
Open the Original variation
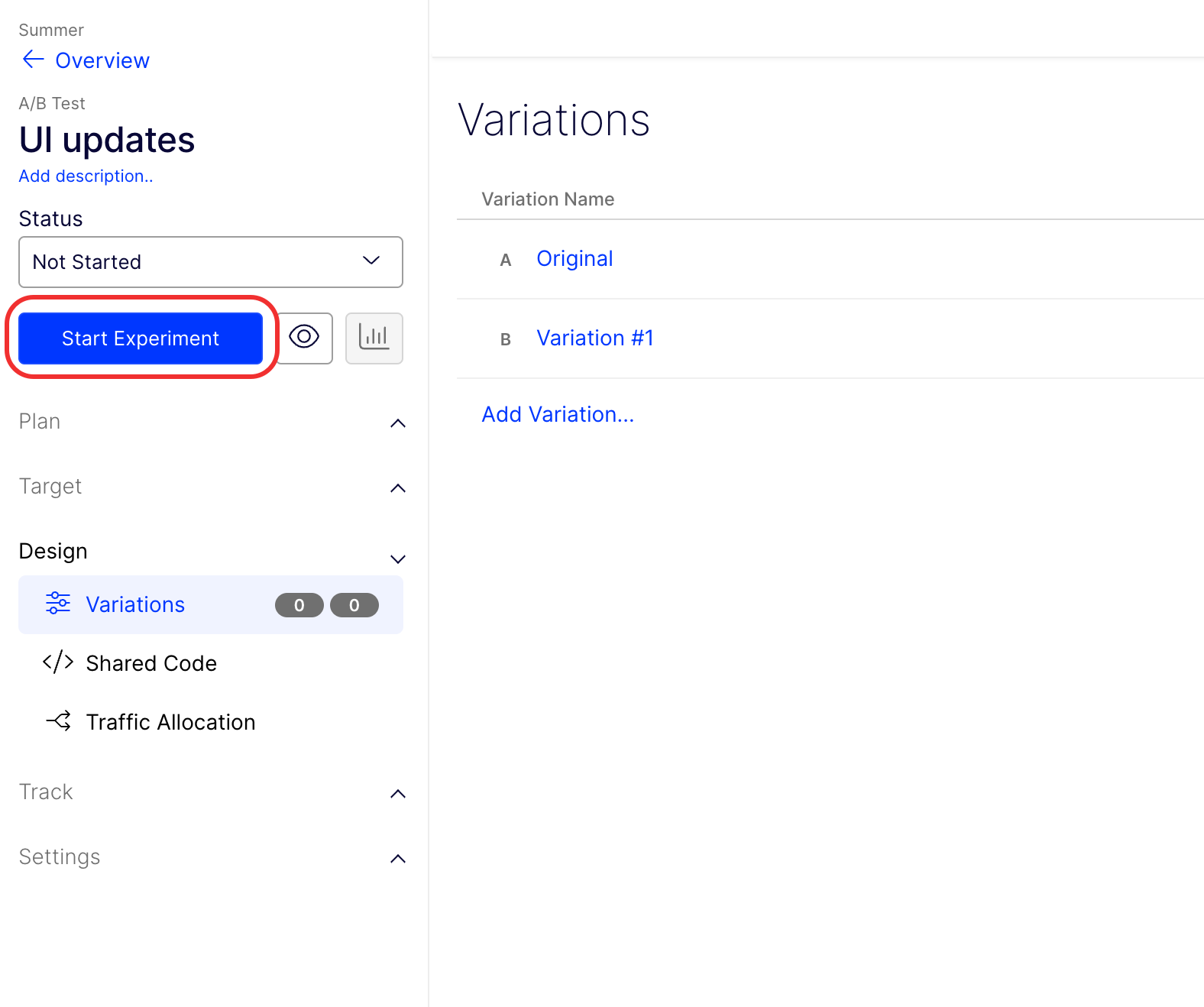coord(574,259)
